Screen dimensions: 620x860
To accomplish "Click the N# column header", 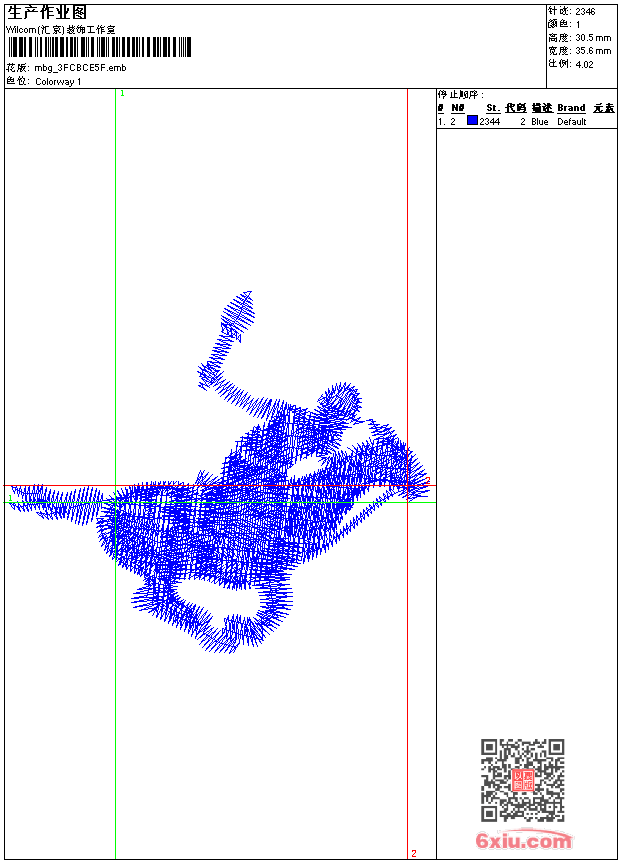I will click(458, 108).
